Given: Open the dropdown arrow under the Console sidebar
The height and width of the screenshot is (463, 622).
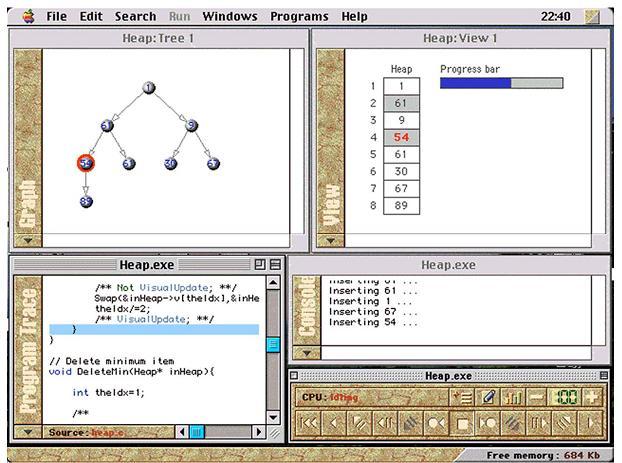Looking at the screenshot, I should pos(307,352).
